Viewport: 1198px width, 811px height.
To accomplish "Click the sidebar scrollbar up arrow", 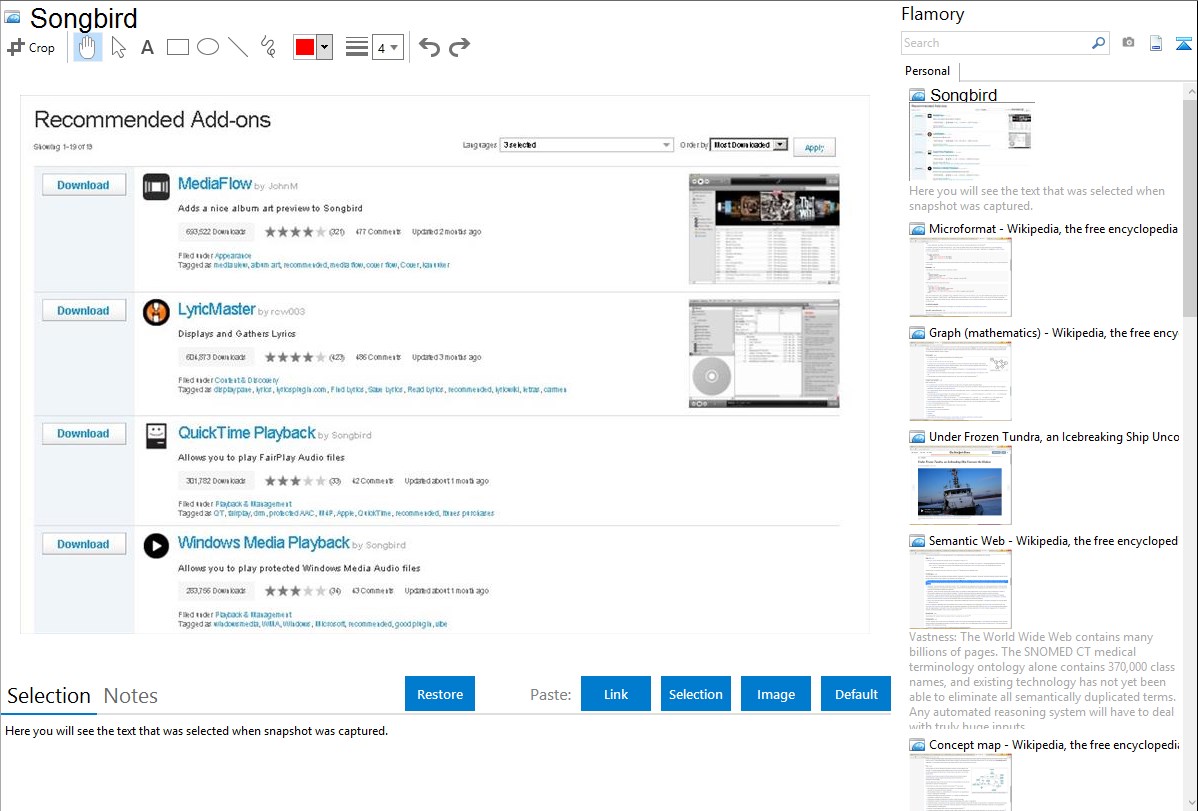I will (1191, 91).
